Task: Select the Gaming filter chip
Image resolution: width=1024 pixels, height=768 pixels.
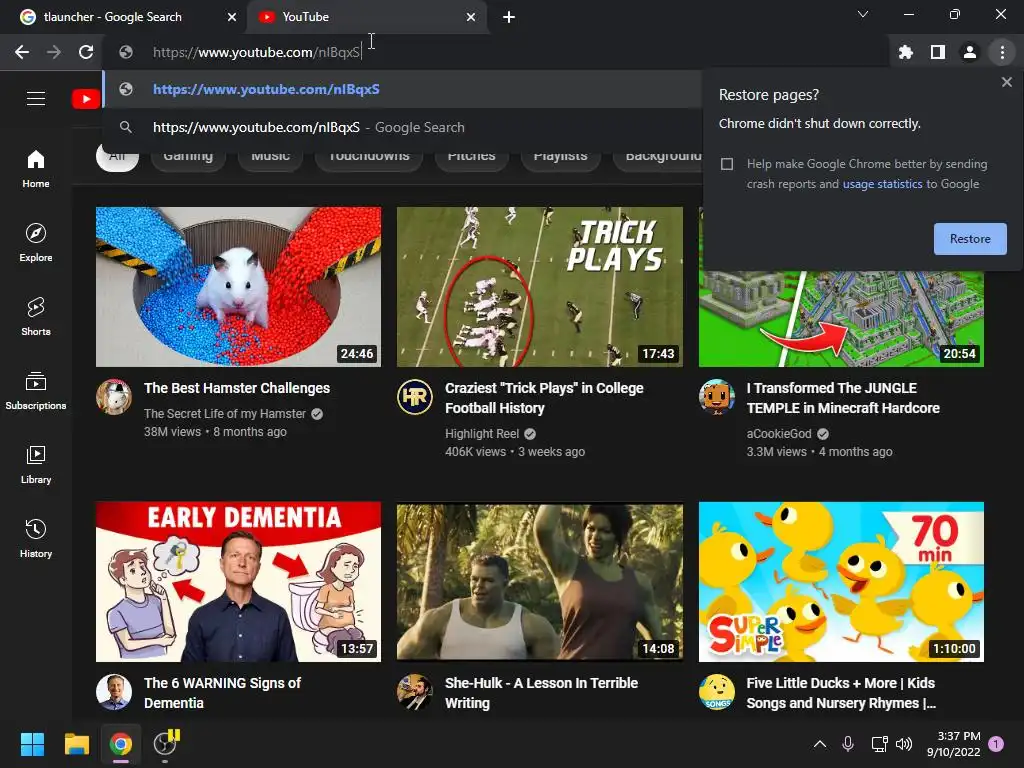Action: [x=188, y=157]
